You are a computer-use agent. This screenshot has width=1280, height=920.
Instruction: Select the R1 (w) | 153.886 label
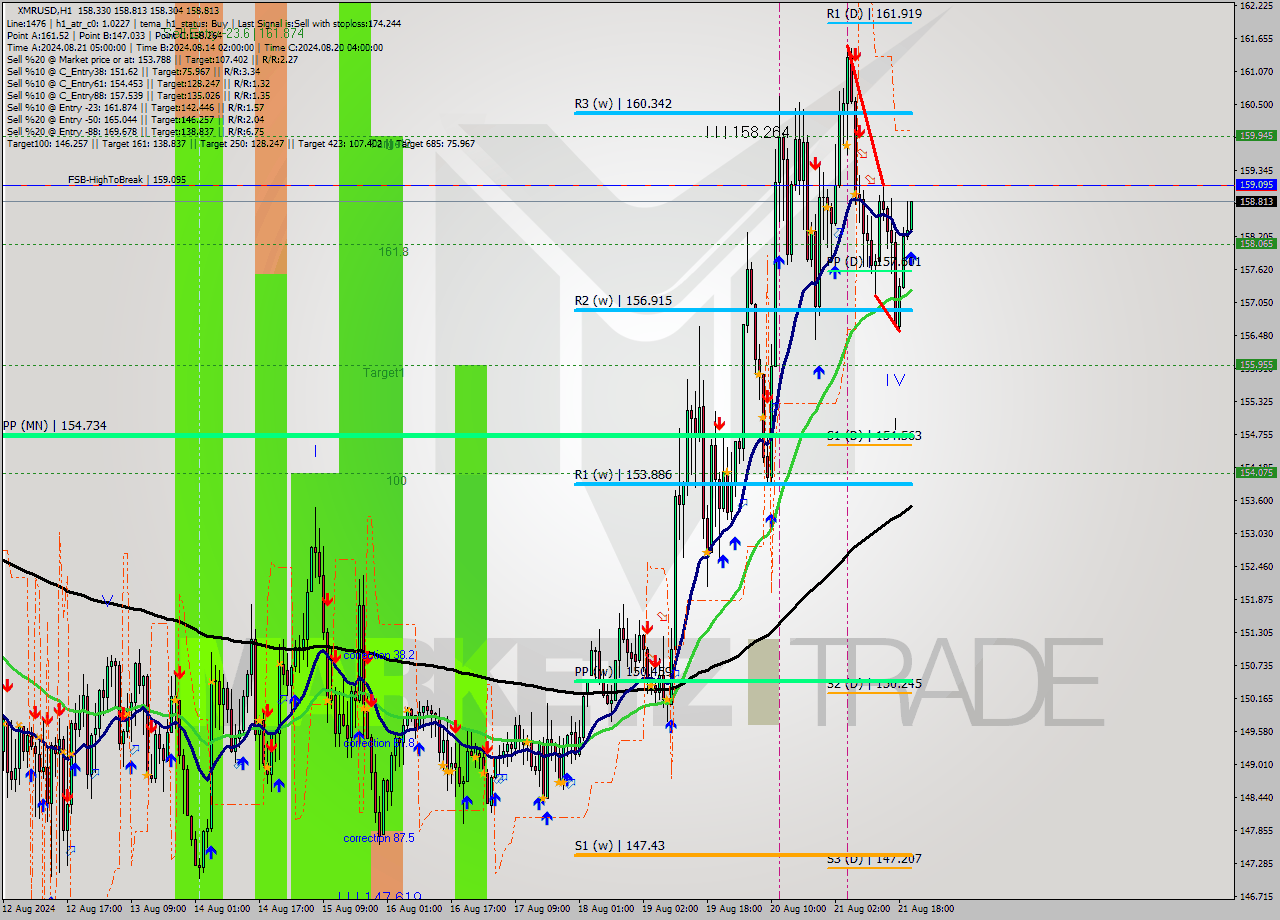[622, 475]
